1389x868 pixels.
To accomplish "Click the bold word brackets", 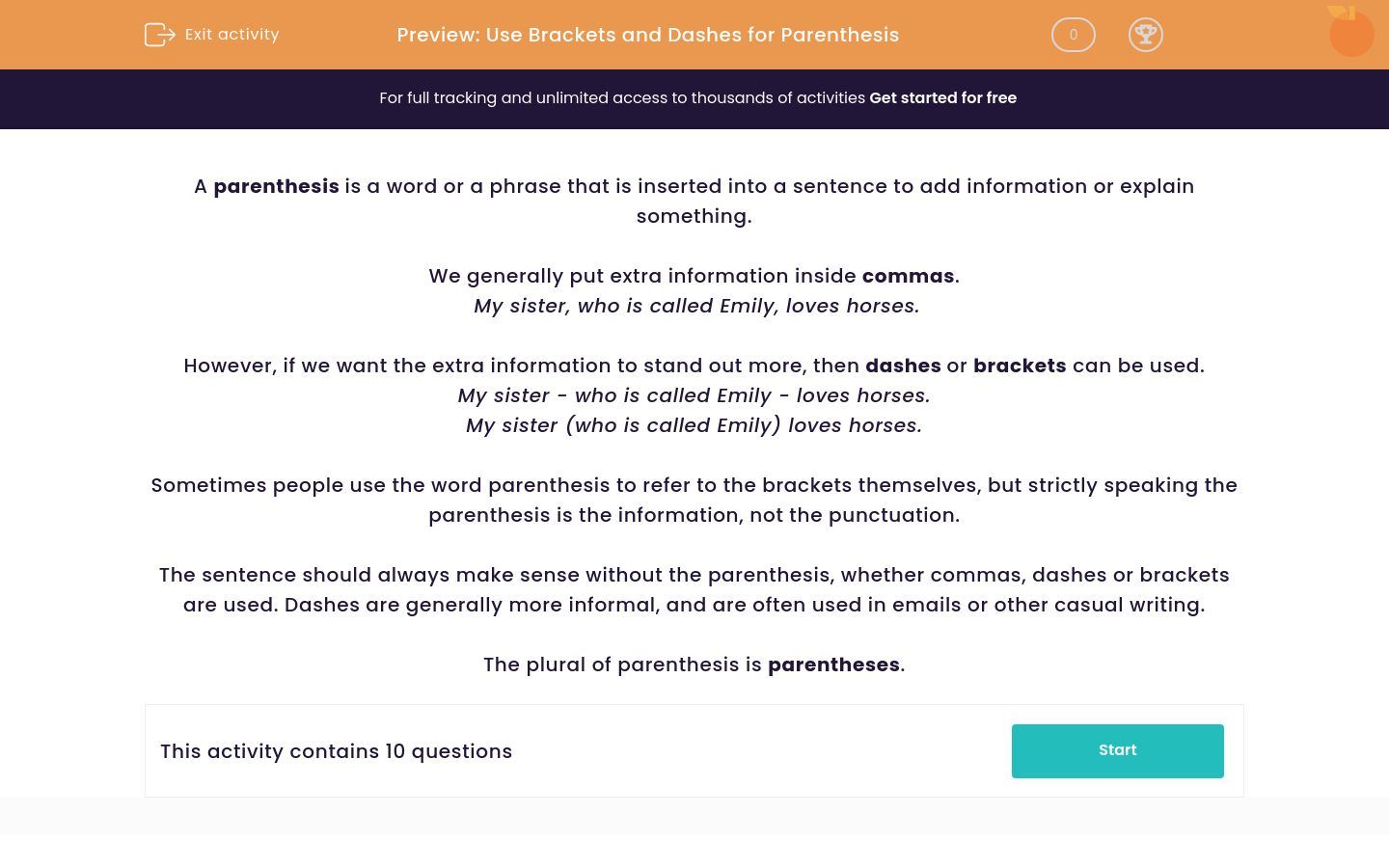I will pos(1020,366).
